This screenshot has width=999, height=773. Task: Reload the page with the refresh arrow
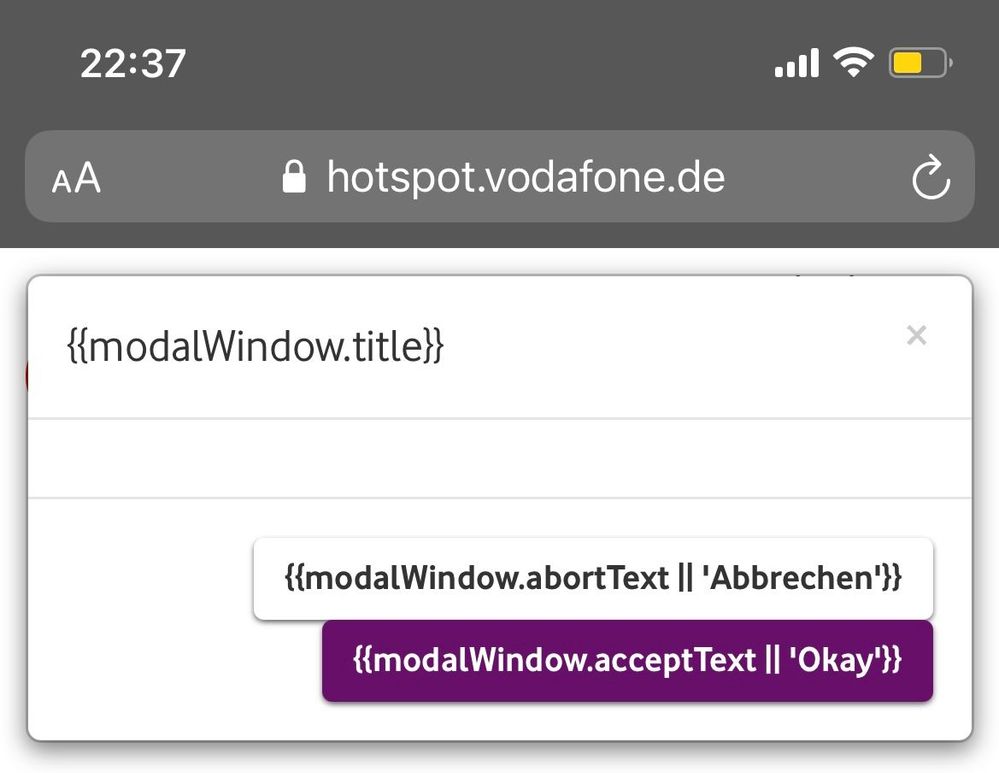[931, 177]
